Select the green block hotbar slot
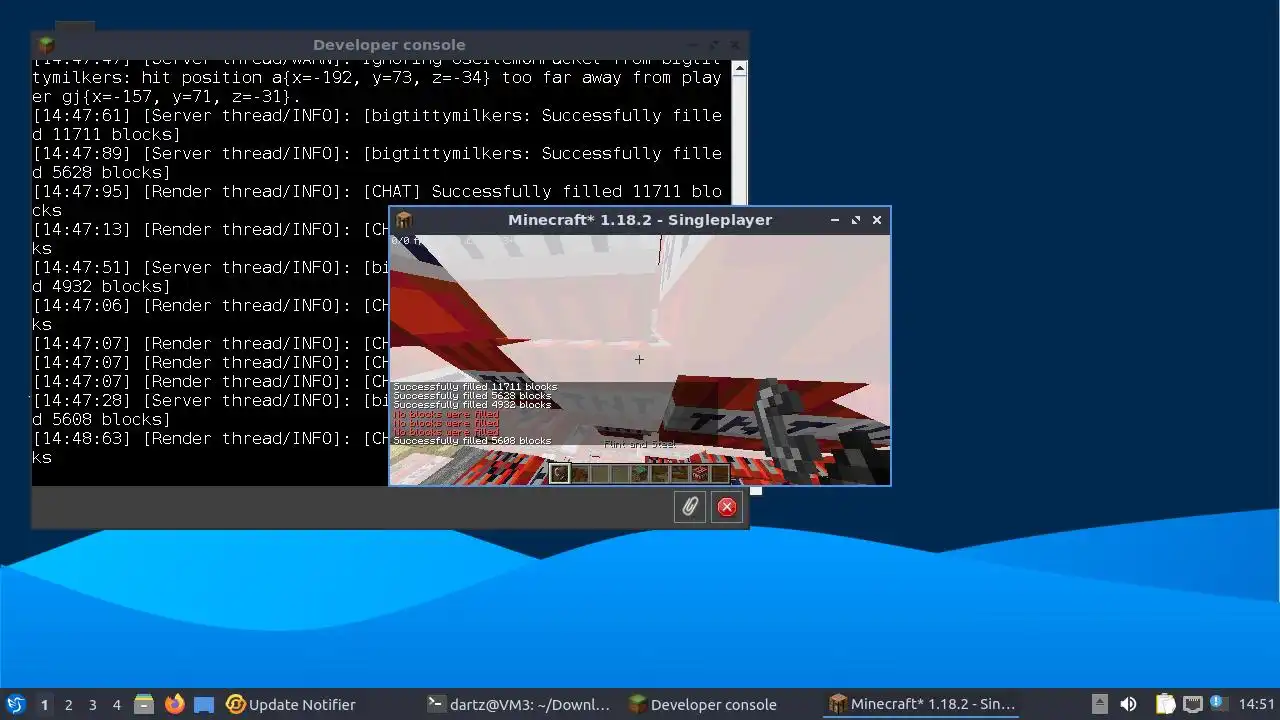This screenshot has height=720, width=1280. (640, 474)
